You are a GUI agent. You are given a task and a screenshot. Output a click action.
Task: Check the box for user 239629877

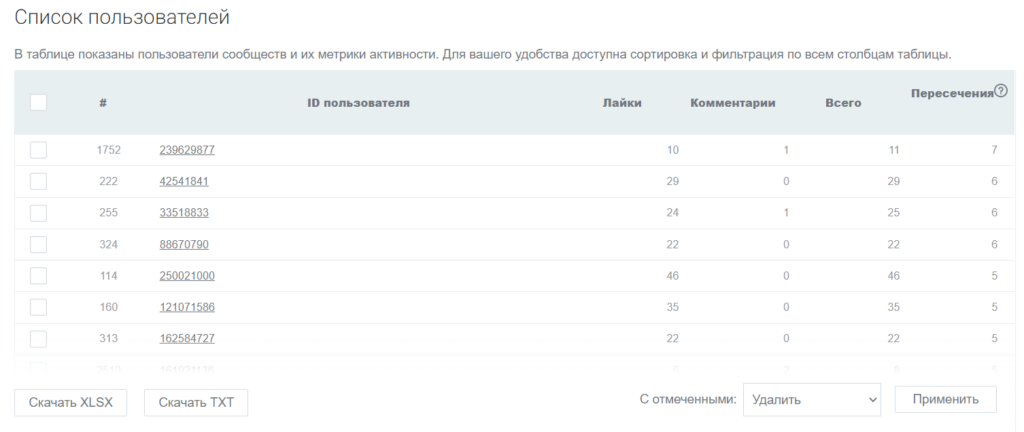point(38,150)
